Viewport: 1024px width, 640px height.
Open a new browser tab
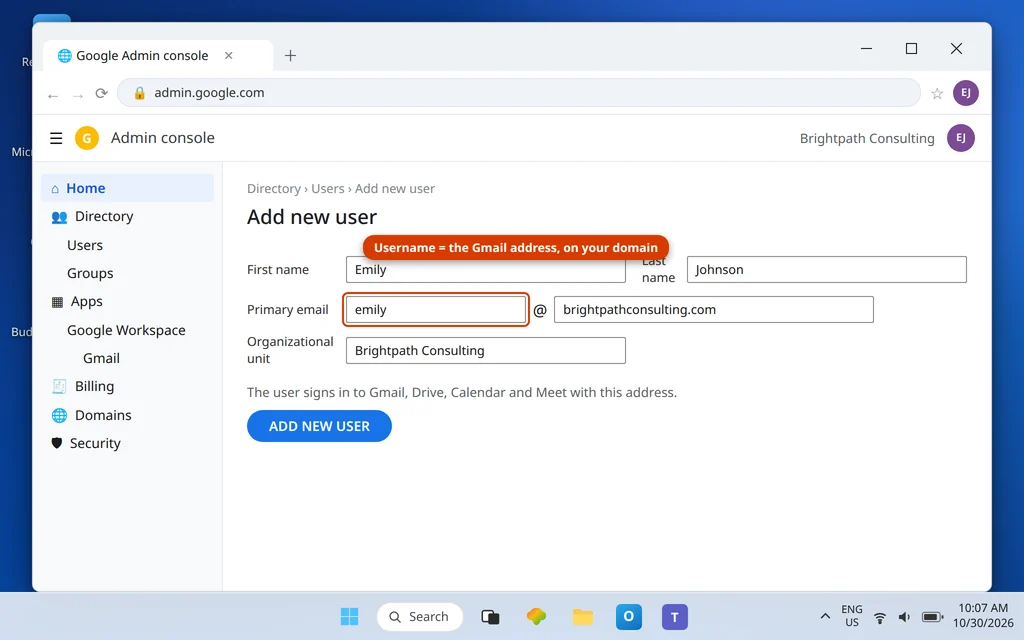(x=291, y=56)
